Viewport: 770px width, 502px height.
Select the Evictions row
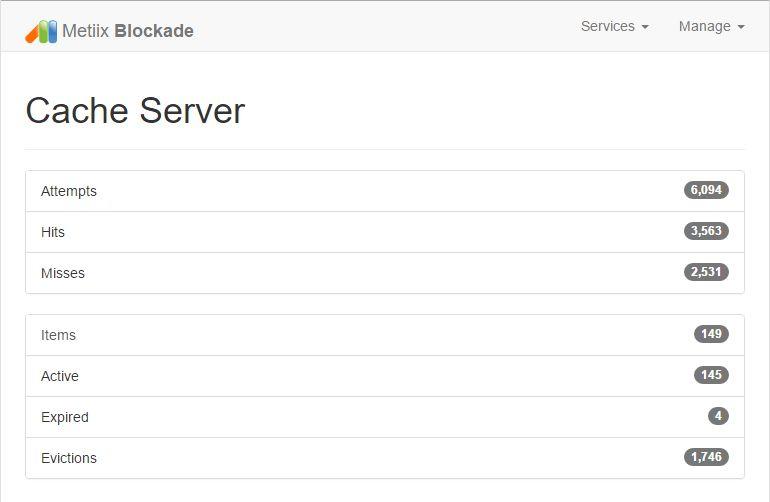pyautogui.click(x=385, y=458)
